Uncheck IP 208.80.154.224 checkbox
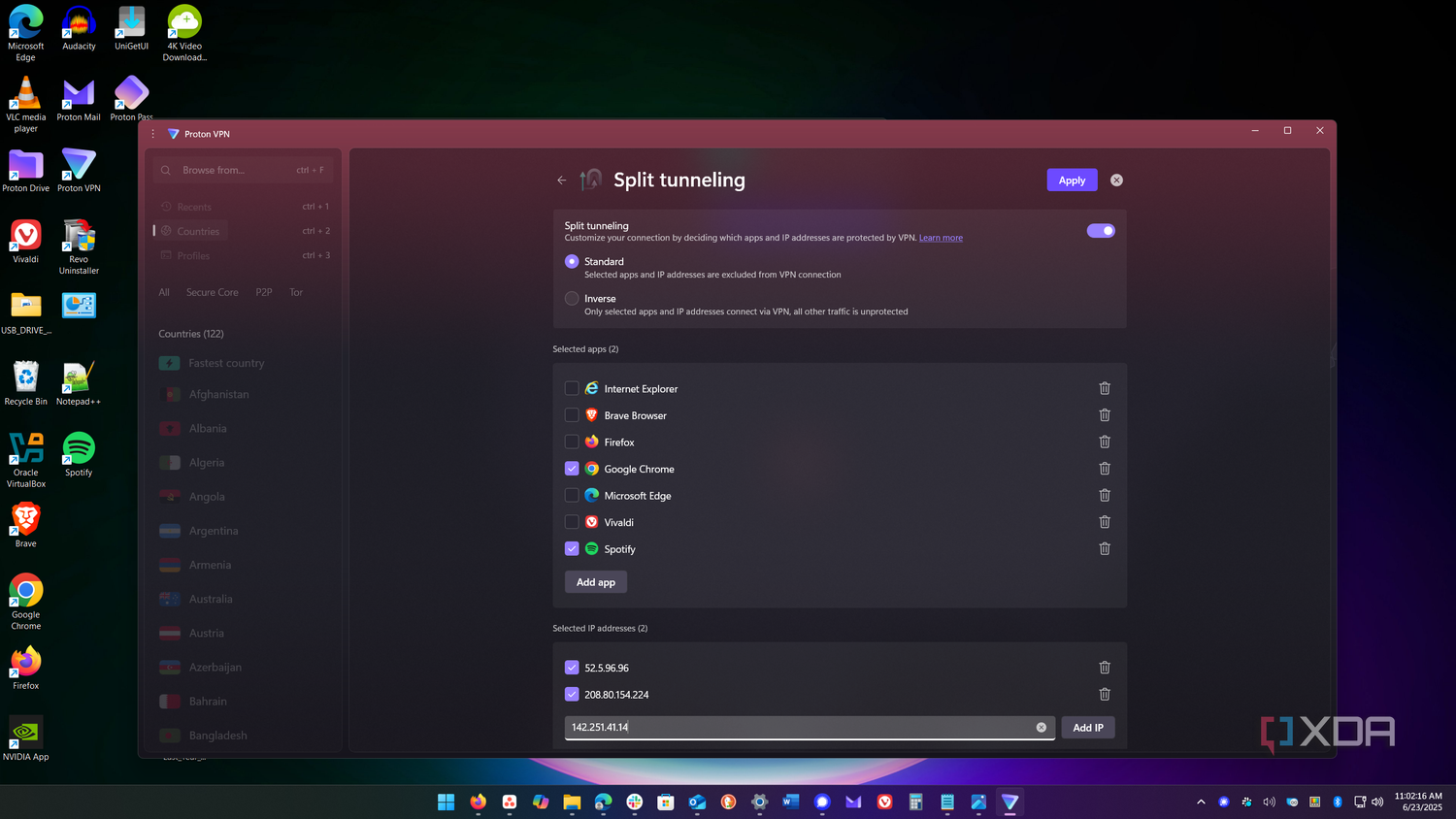The image size is (1456, 819). (x=572, y=694)
